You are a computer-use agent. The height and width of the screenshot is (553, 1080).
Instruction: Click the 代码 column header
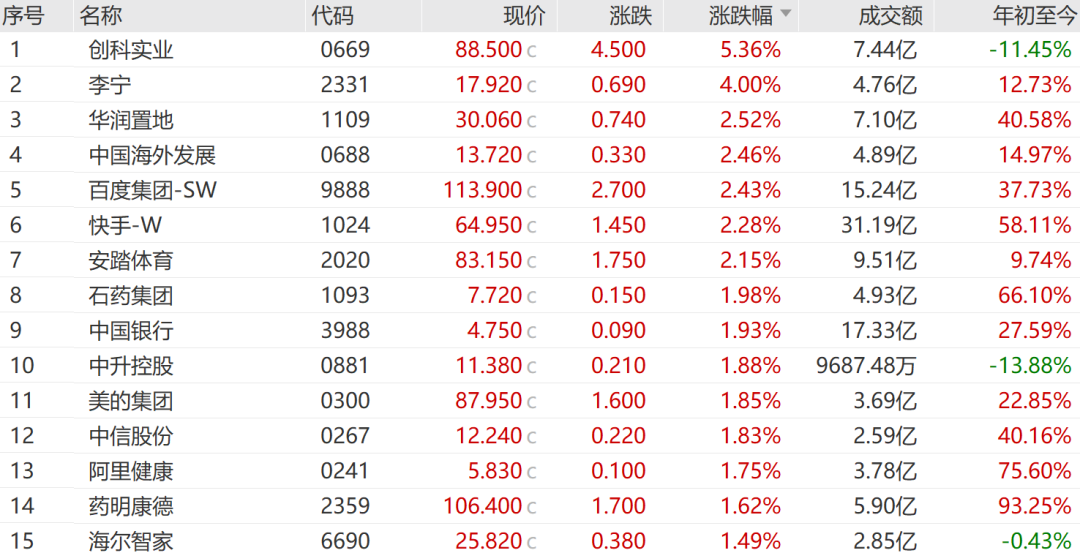click(x=332, y=15)
